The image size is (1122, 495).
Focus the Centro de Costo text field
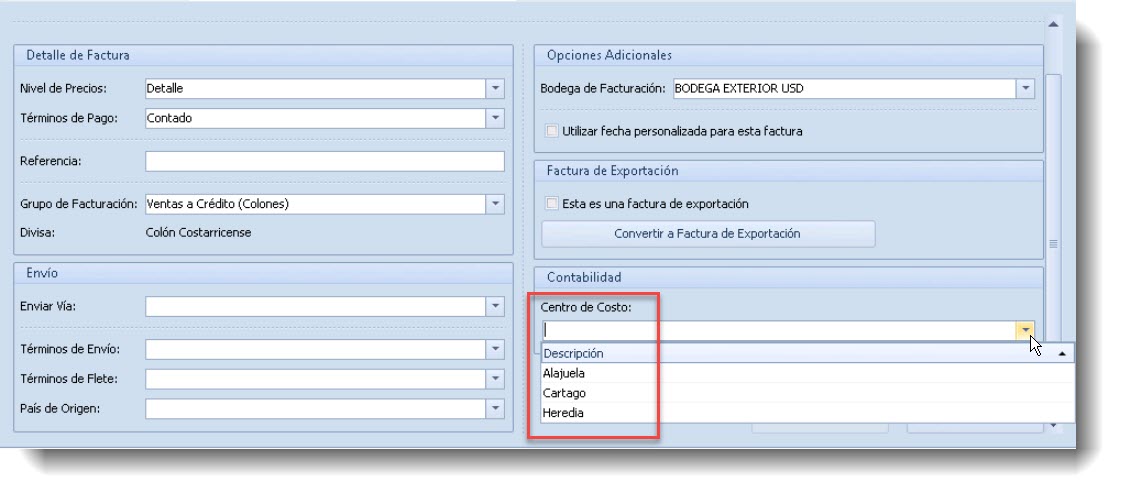pyautogui.click(x=779, y=330)
